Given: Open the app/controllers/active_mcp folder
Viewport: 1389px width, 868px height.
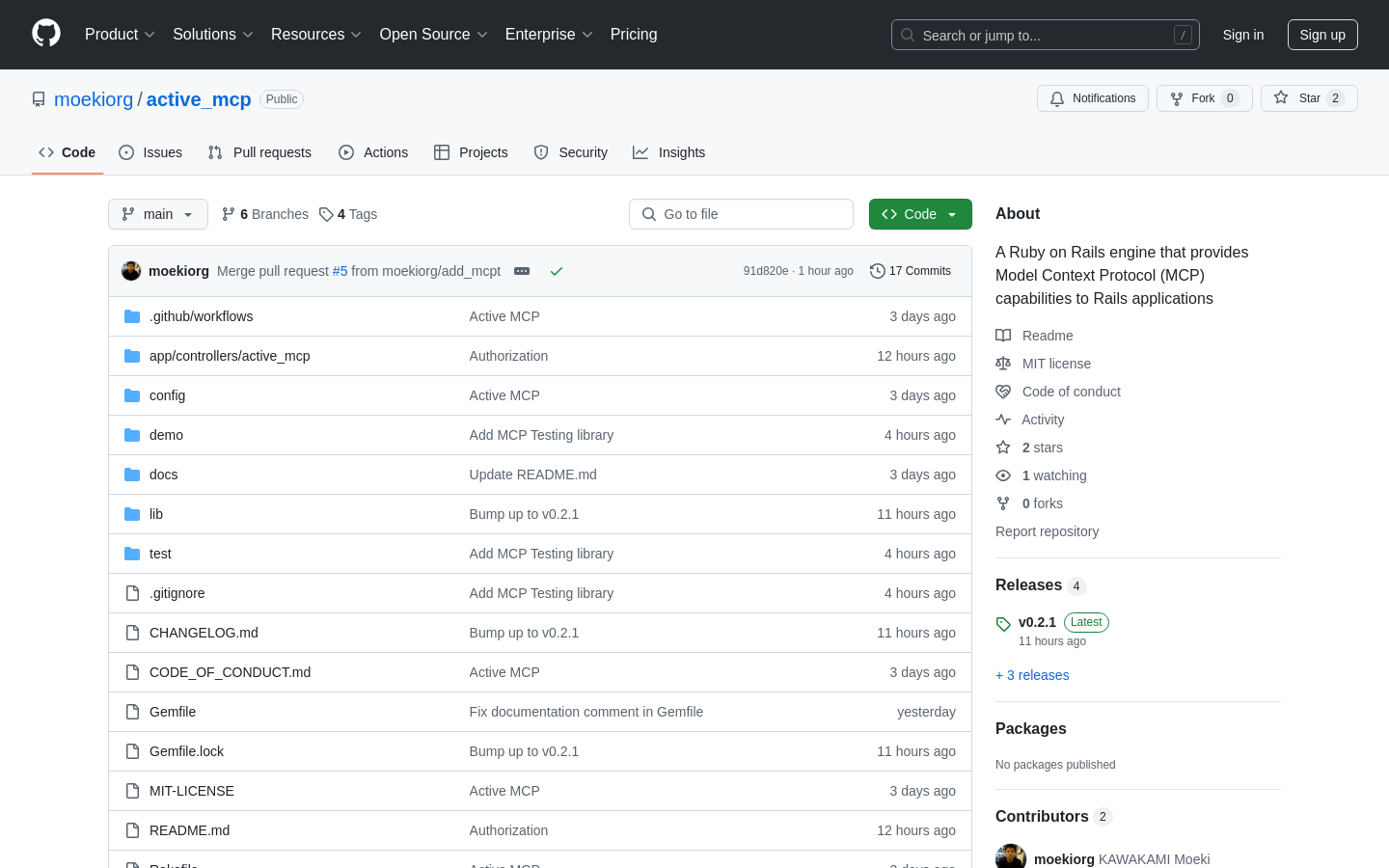Looking at the screenshot, I should 230,356.
